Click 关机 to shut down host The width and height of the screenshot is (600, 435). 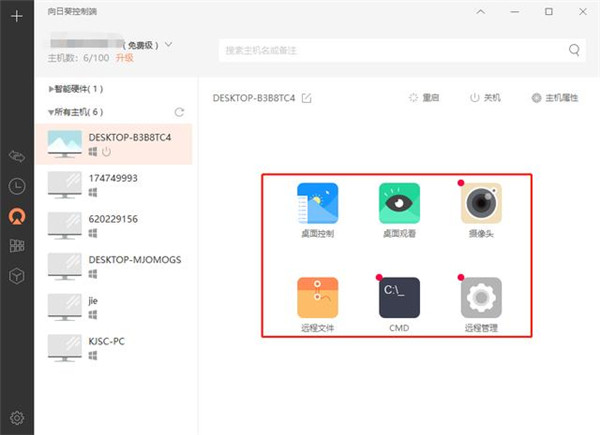point(485,98)
